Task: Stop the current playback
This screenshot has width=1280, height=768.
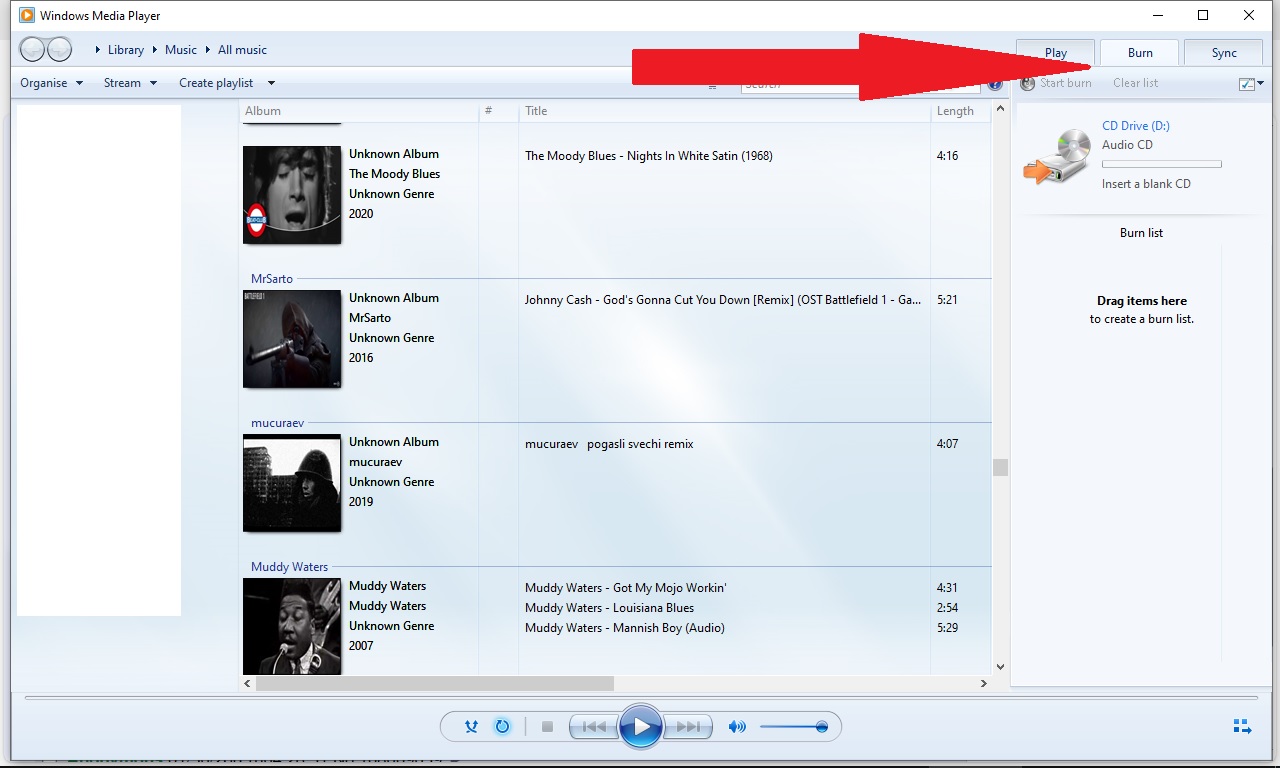Action: (547, 727)
